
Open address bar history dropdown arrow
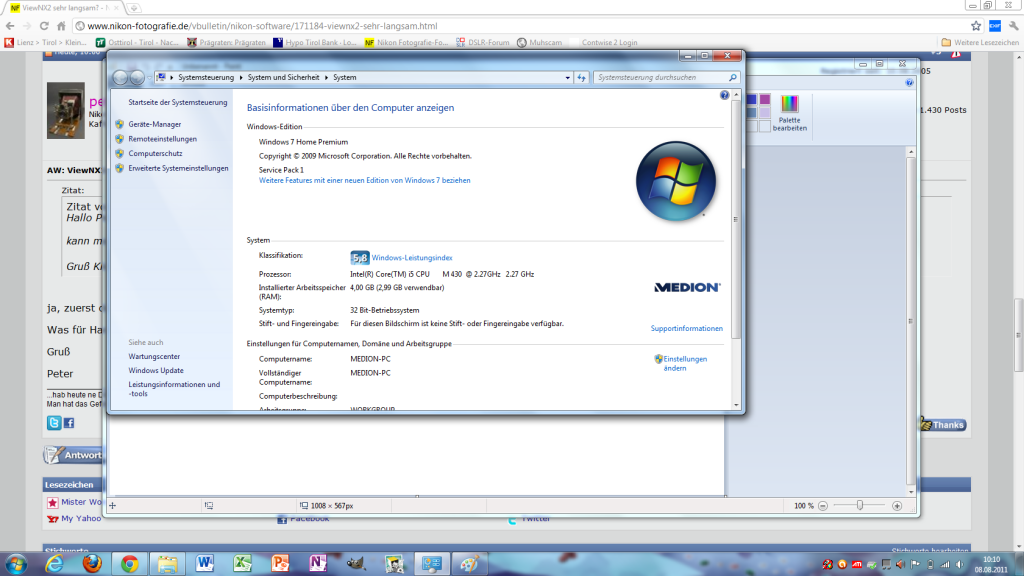tap(568, 78)
